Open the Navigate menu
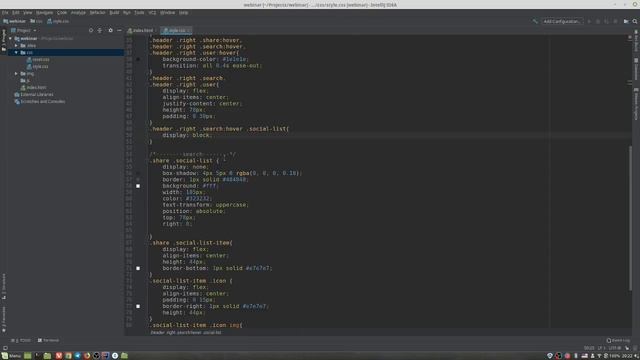The height and width of the screenshot is (360, 640). pyautogui.click(x=44, y=13)
